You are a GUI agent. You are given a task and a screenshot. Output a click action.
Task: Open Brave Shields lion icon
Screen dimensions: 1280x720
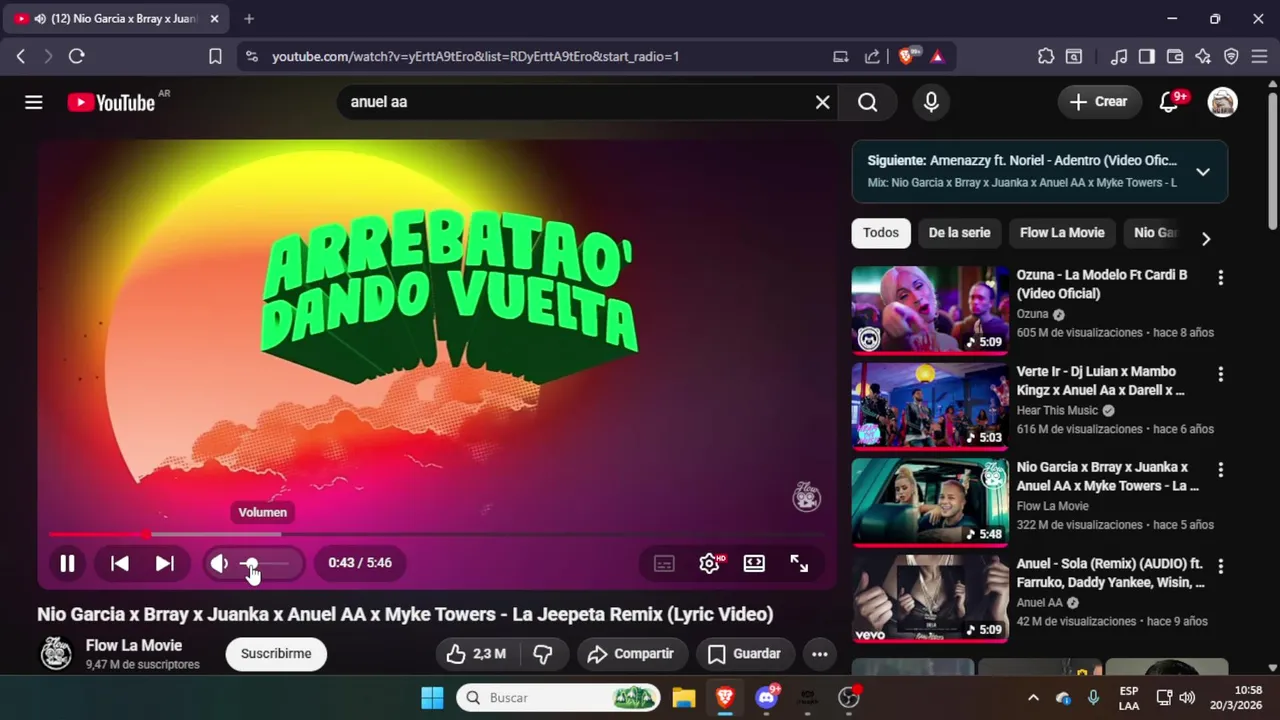906,57
